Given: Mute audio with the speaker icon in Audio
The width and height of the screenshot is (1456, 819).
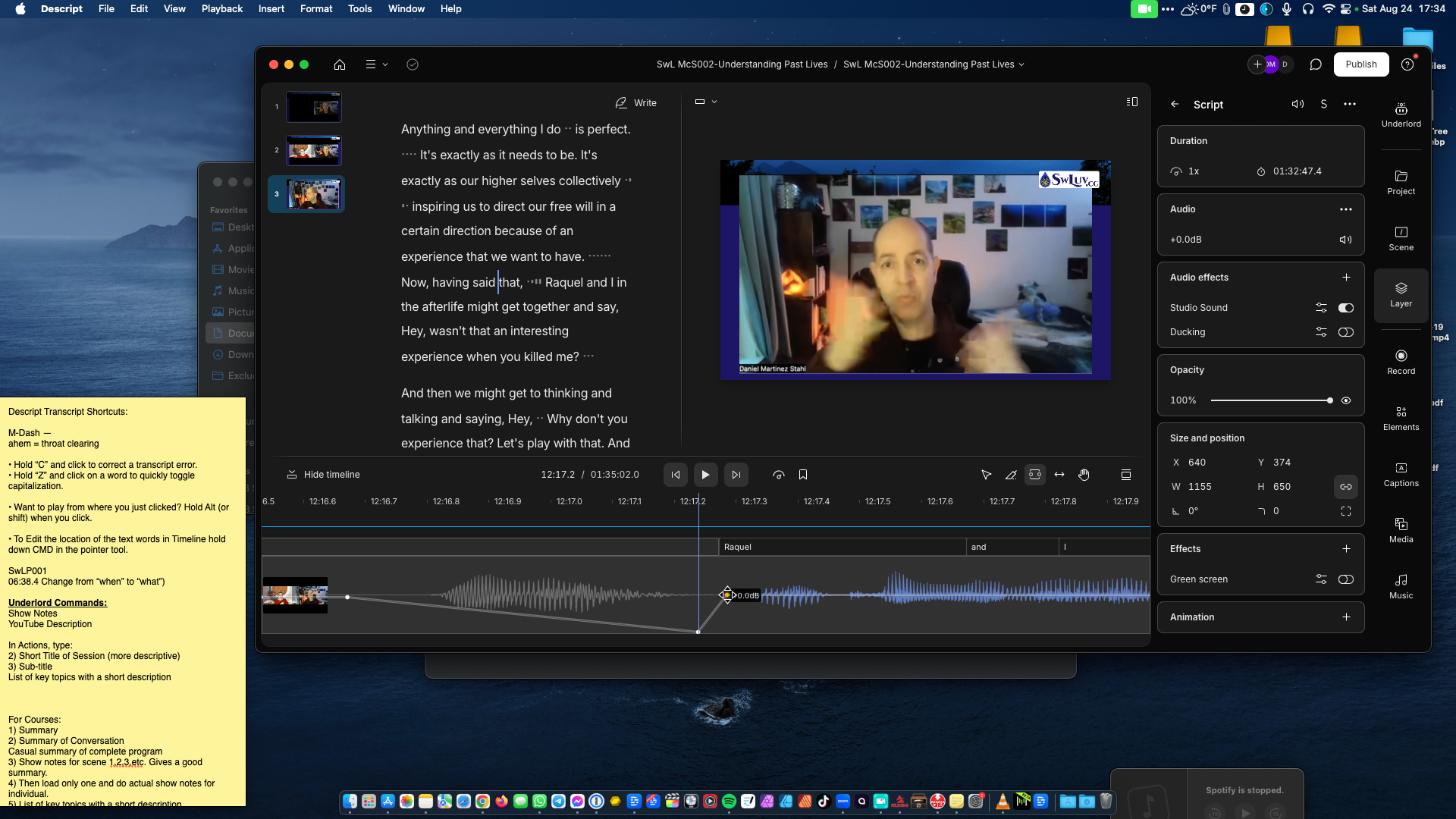Looking at the screenshot, I should pyautogui.click(x=1346, y=240).
